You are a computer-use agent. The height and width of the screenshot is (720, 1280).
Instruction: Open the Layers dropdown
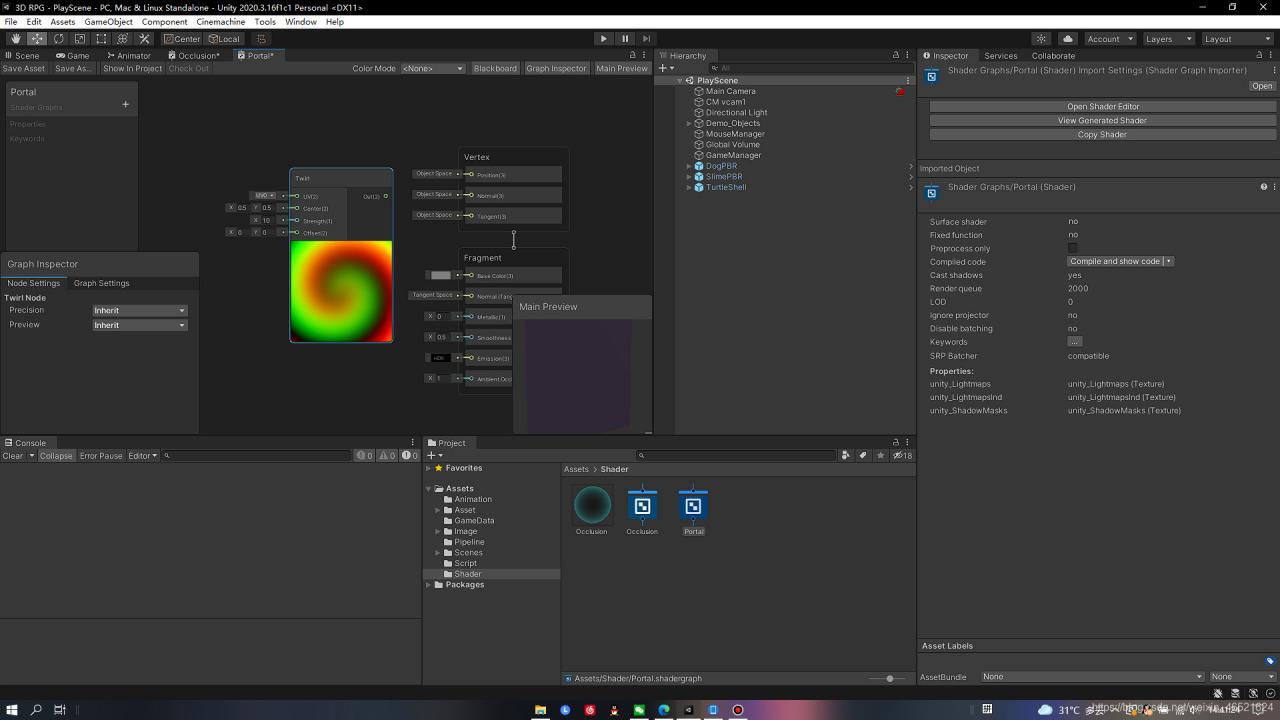(x=1168, y=39)
